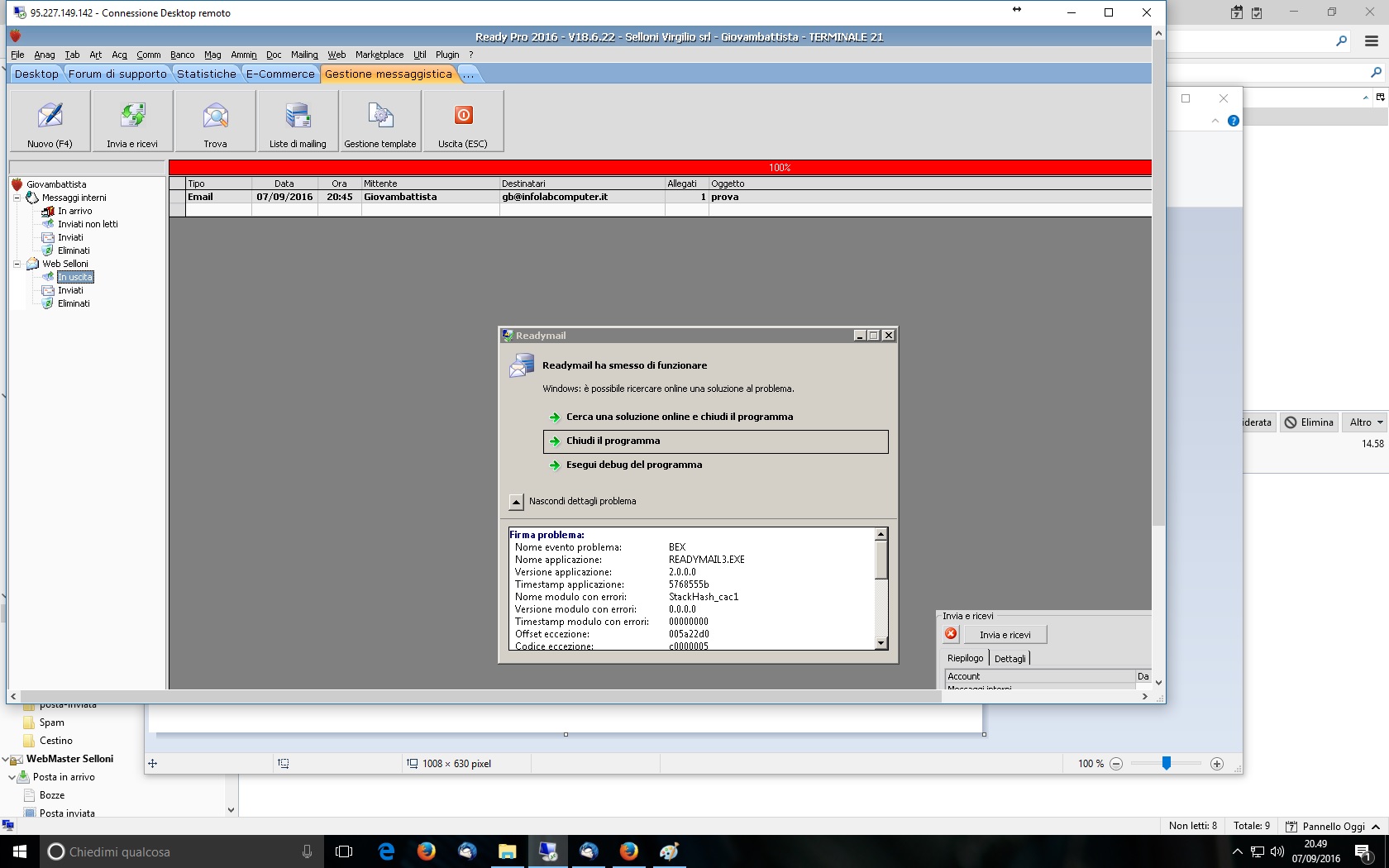Click Chiudi il programma option

click(x=716, y=441)
